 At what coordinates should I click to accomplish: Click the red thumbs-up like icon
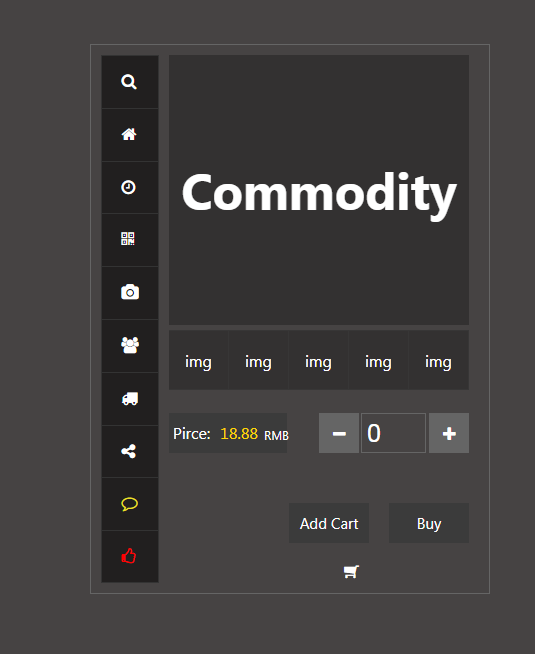[128, 556]
